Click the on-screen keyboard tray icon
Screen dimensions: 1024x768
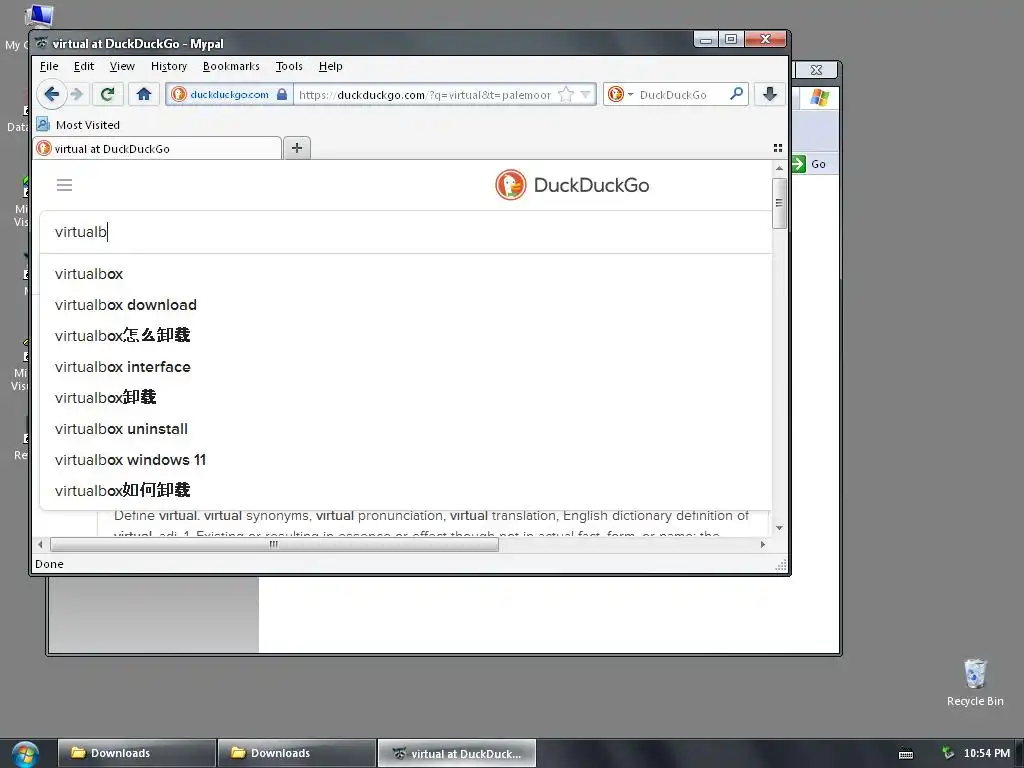click(x=906, y=754)
